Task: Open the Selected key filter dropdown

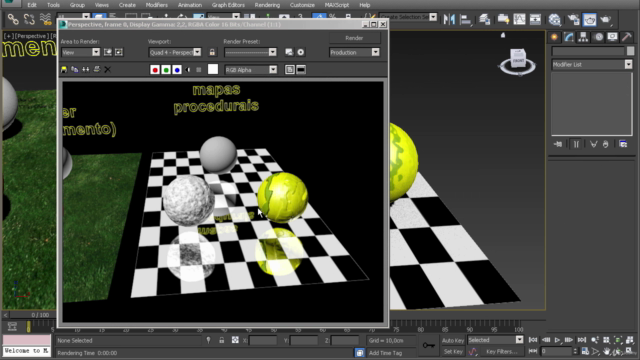Action: pyautogui.click(x=495, y=340)
